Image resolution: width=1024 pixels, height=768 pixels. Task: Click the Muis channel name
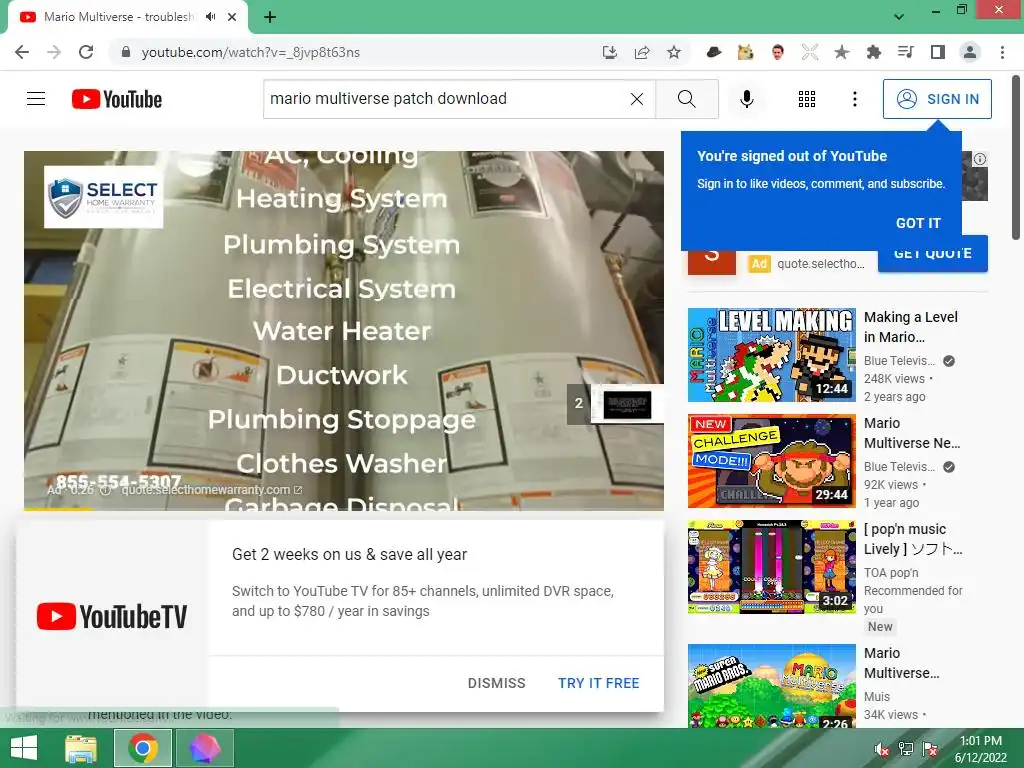click(876, 697)
